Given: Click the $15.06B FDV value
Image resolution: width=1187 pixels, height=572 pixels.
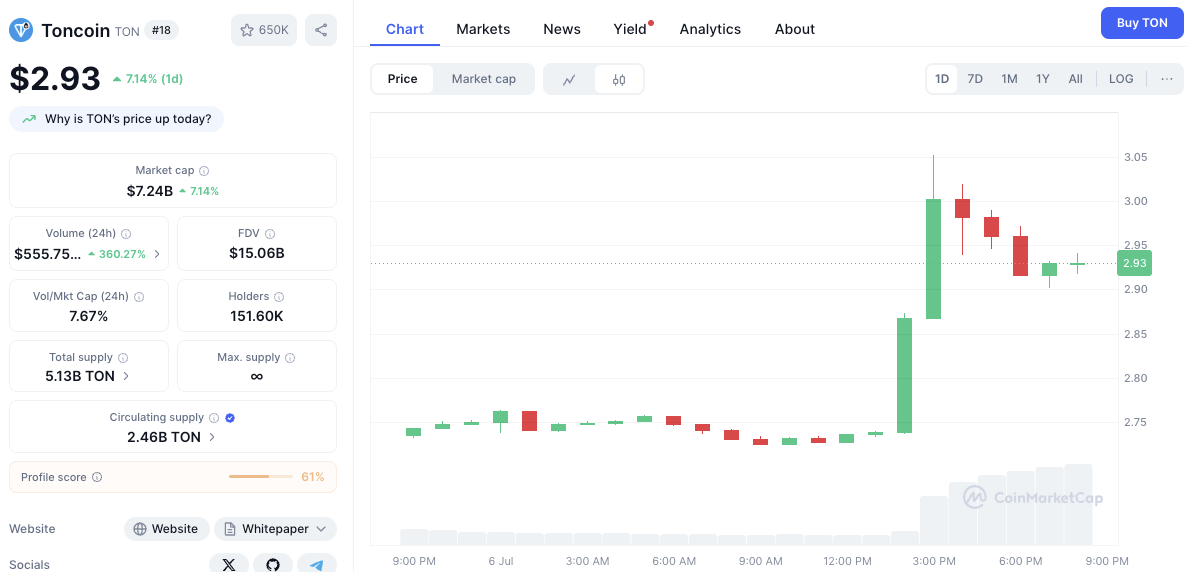Looking at the screenshot, I should (x=257, y=253).
